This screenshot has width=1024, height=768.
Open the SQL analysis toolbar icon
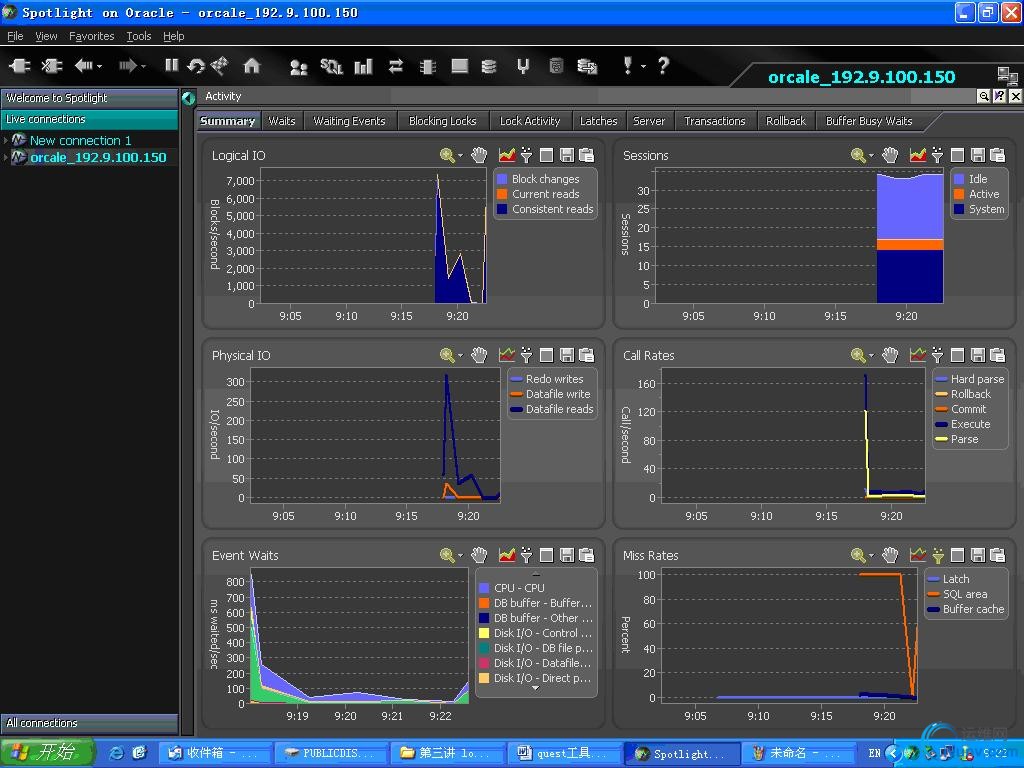click(x=331, y=66)
